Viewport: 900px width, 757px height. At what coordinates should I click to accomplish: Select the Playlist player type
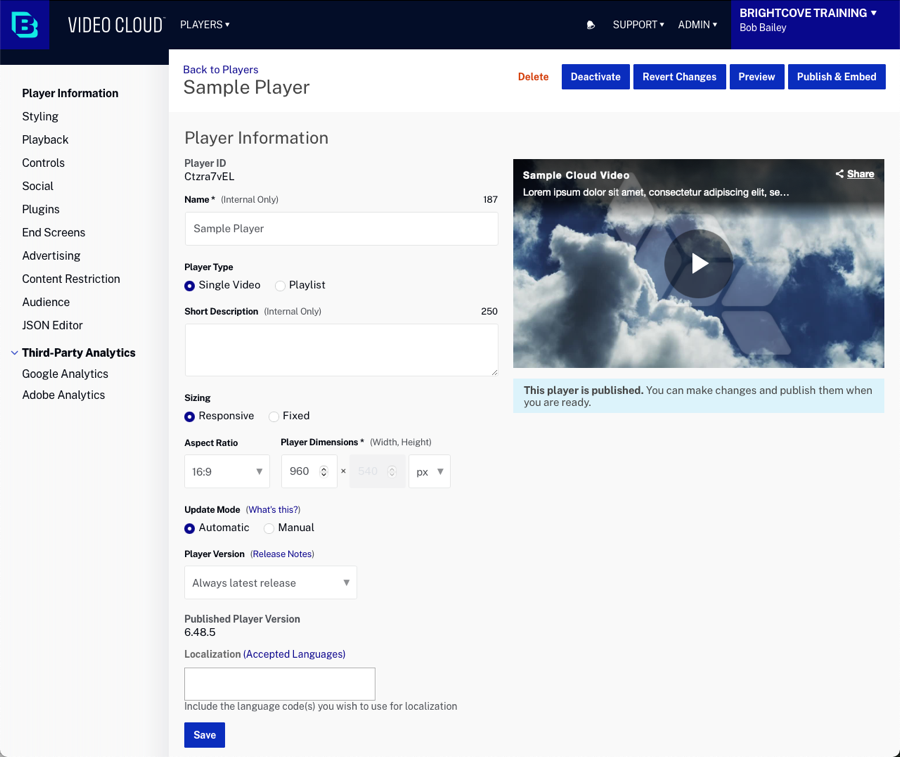point(281,286)
